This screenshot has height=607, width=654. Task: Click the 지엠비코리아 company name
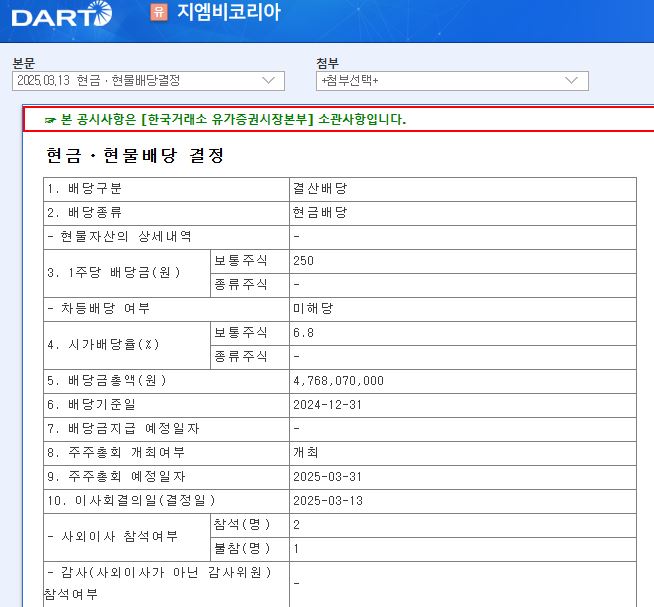(x=229, y=12)
